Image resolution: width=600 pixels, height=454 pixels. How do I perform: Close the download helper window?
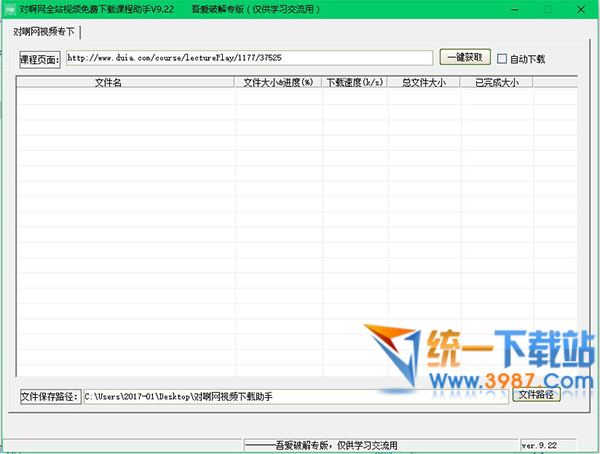[x=582, y=8]
